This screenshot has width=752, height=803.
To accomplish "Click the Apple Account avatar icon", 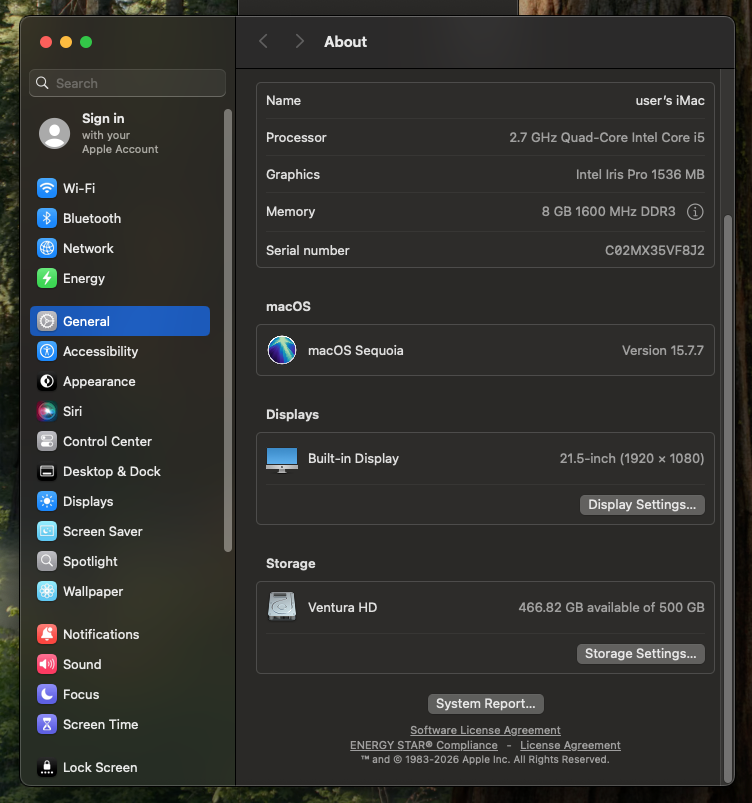I will pyautogui.click(x=55, y=134).
